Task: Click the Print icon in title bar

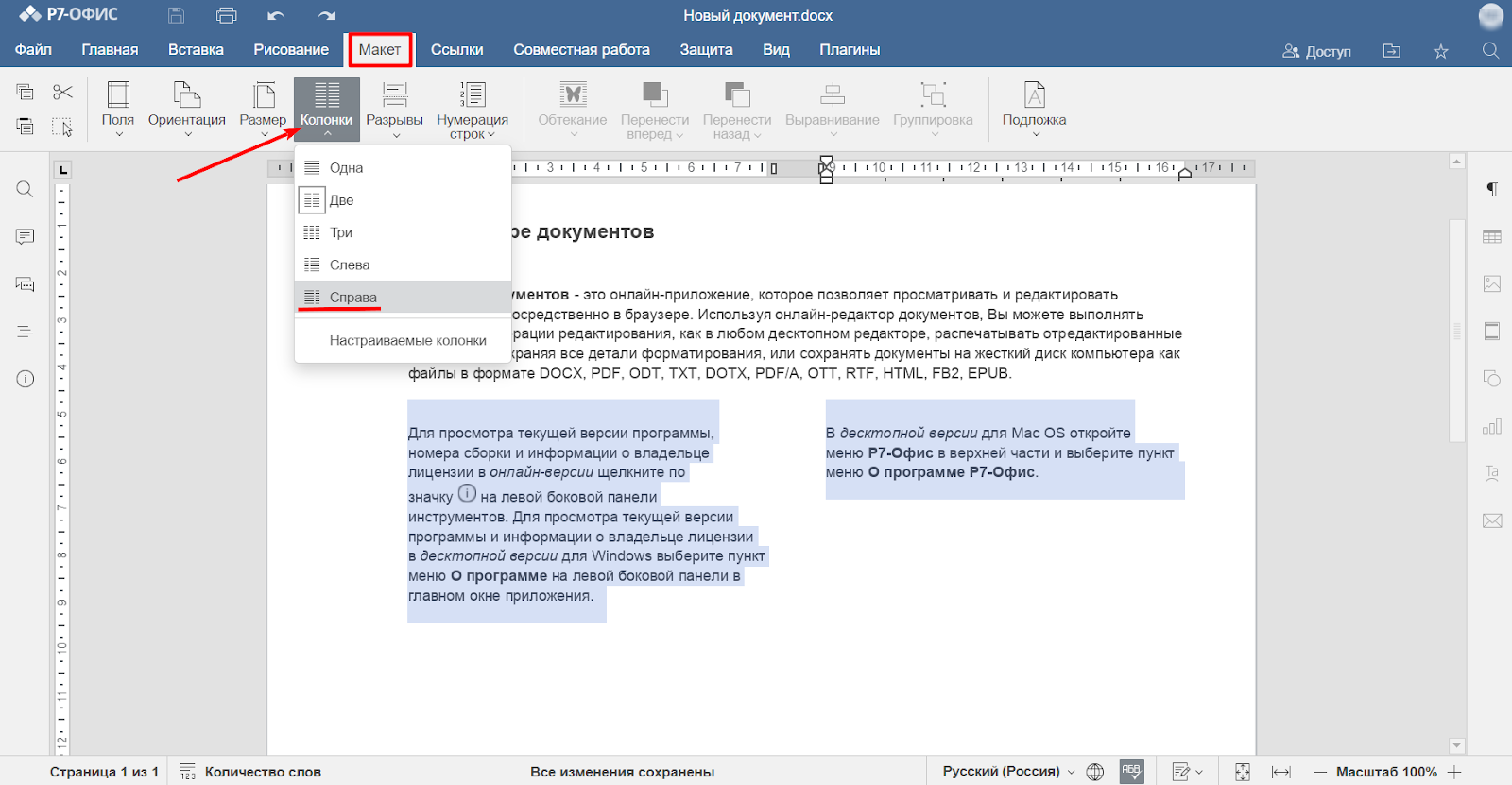Action: 226,15
